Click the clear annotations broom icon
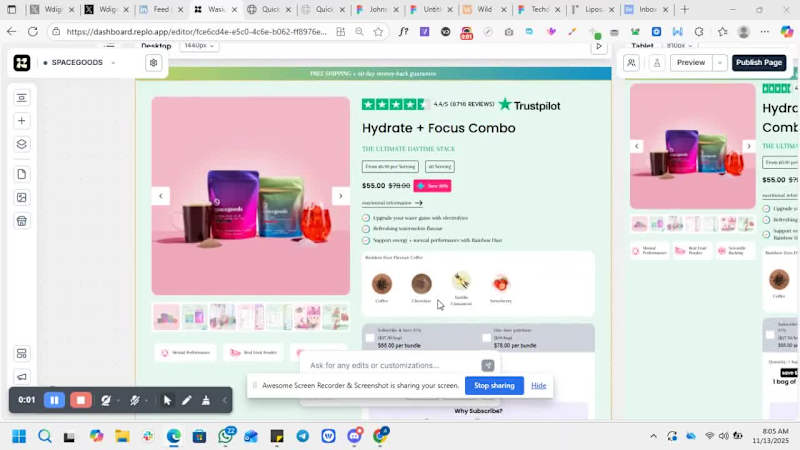 [x=206, y=401]
